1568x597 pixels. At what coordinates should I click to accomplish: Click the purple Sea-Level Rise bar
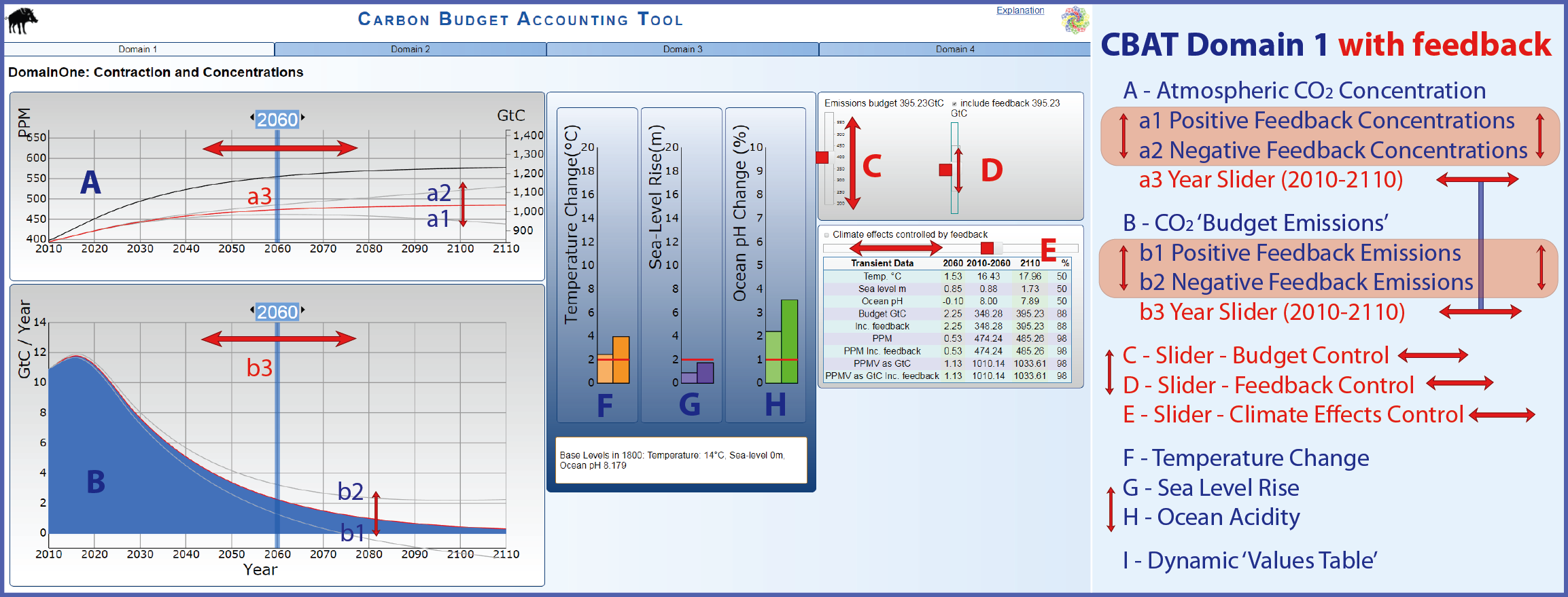pyautogui.click(x=705, y=373)
